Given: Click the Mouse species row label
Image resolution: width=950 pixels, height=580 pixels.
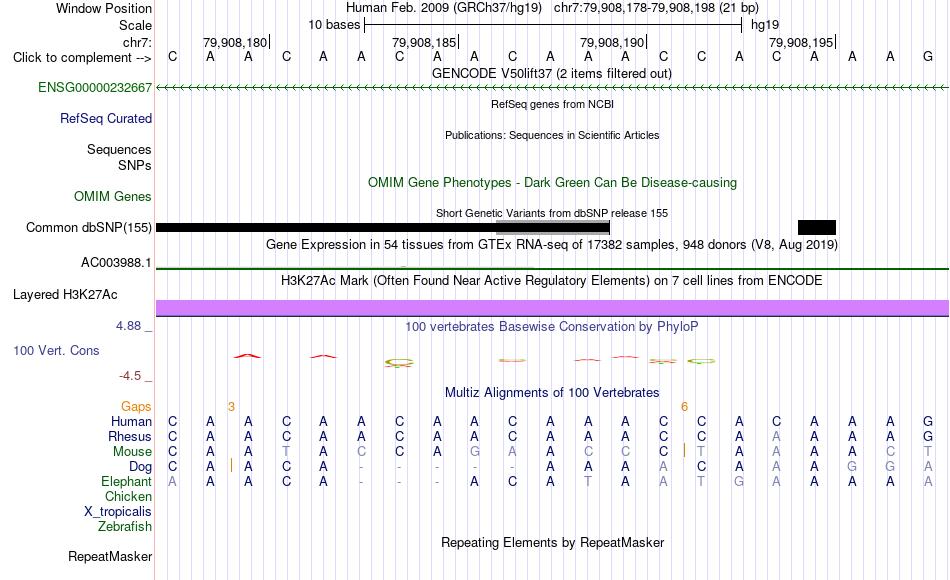Looking at the screenshot, I should coord(132,452).
